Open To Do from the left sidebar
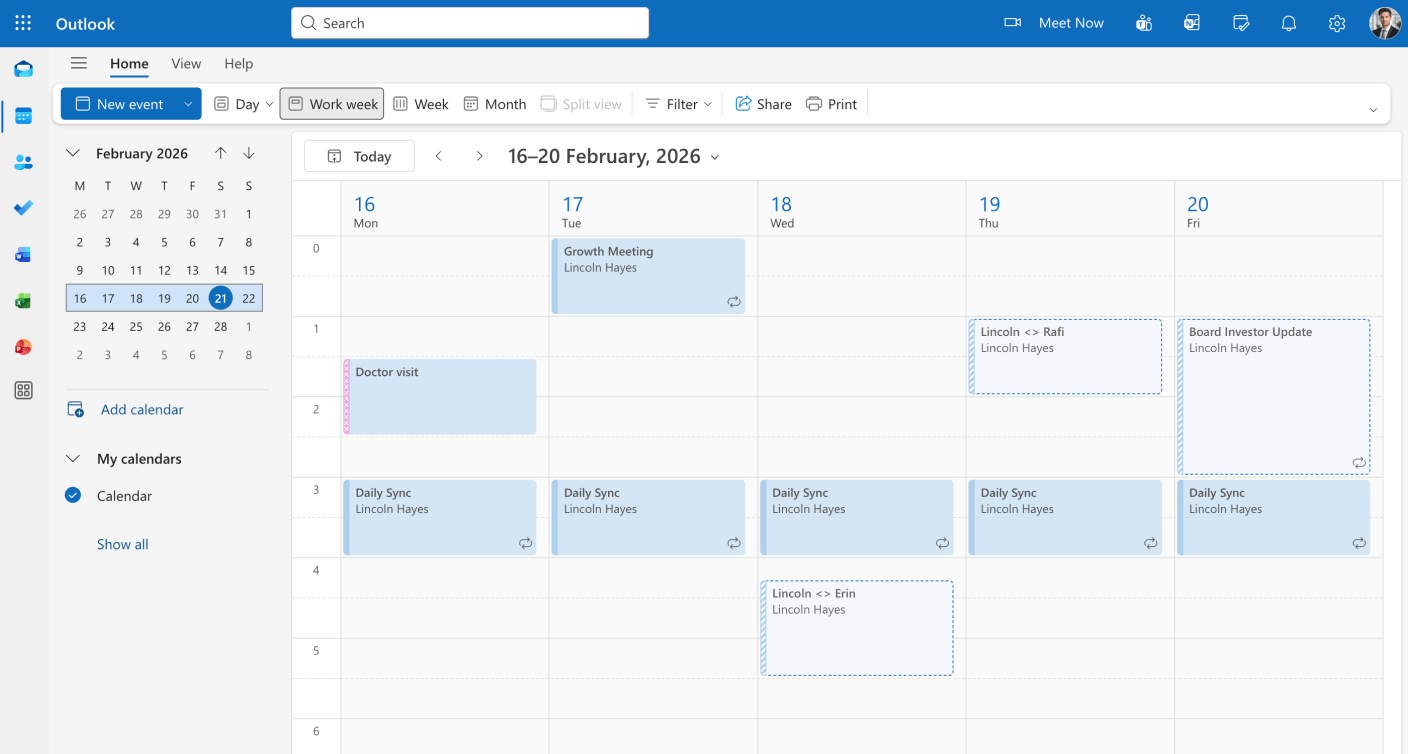 point(23,208)
